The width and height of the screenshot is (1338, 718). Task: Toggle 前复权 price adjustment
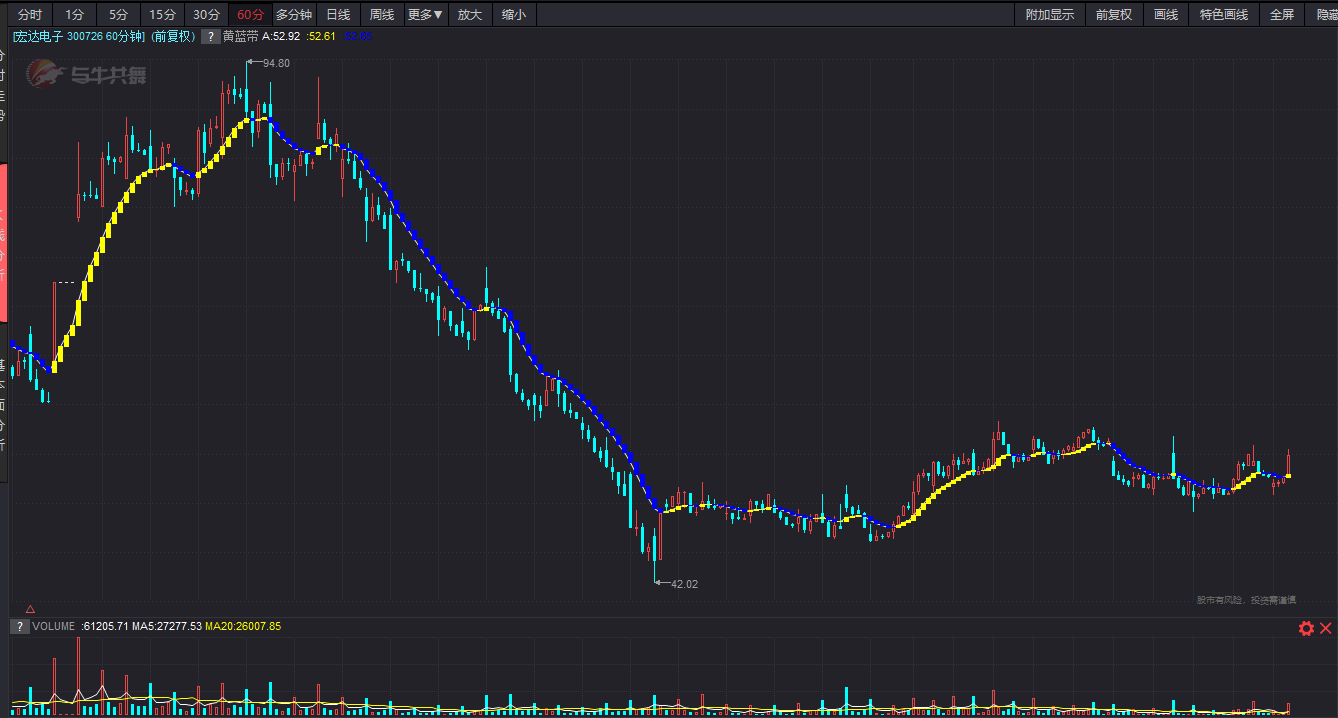1114,14
